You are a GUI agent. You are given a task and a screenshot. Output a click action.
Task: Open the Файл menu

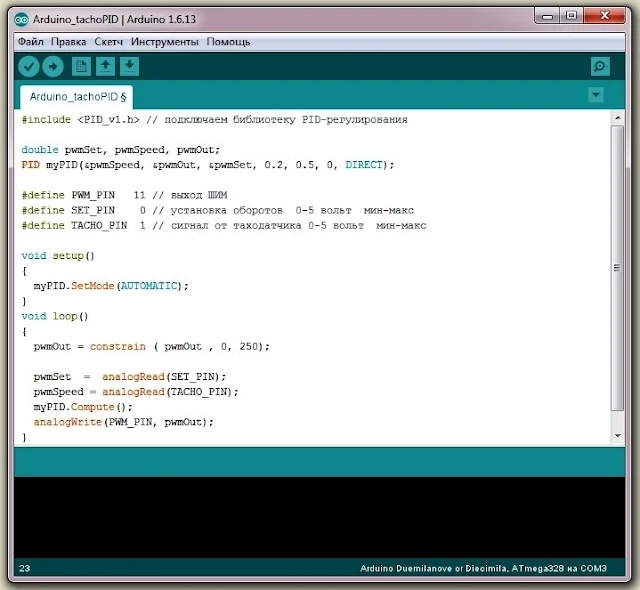coord(31,42)
